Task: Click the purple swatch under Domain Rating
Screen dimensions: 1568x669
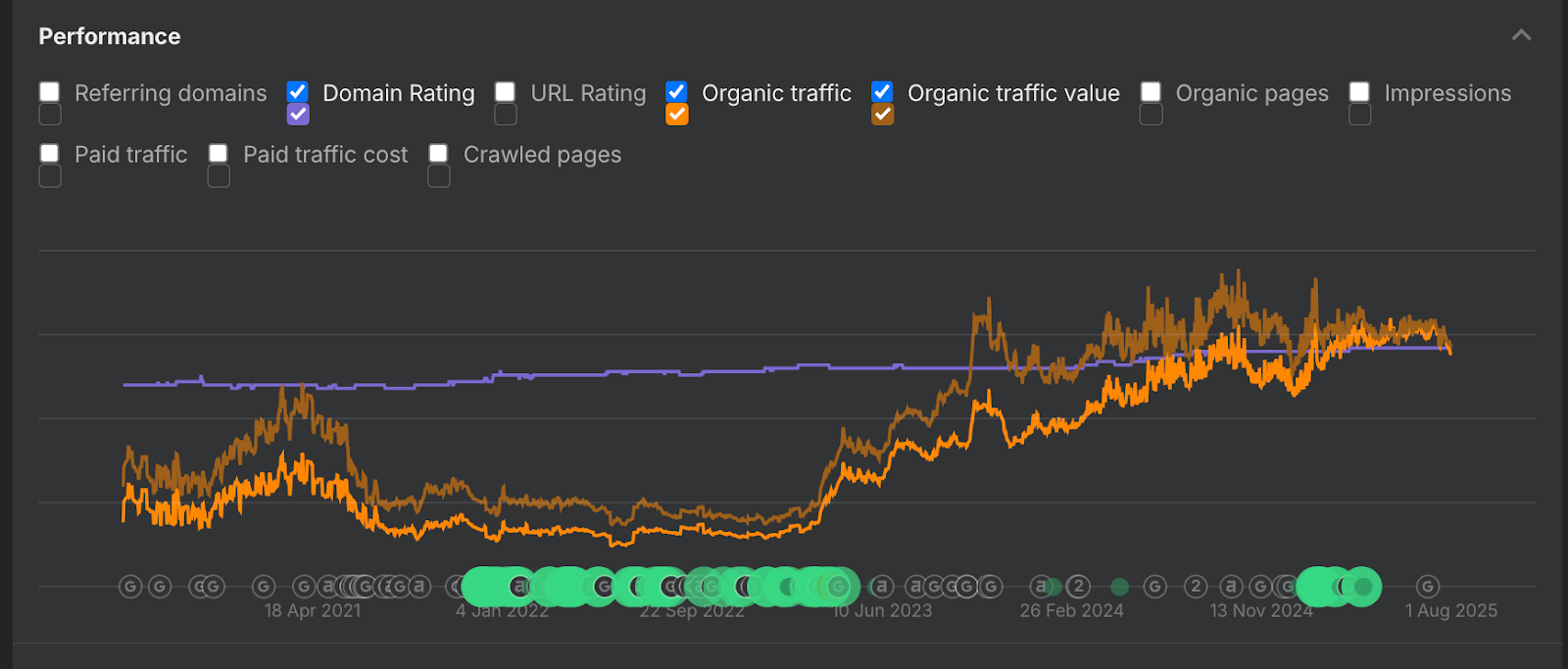Action: pyautogui.click(x=298, y=115)
